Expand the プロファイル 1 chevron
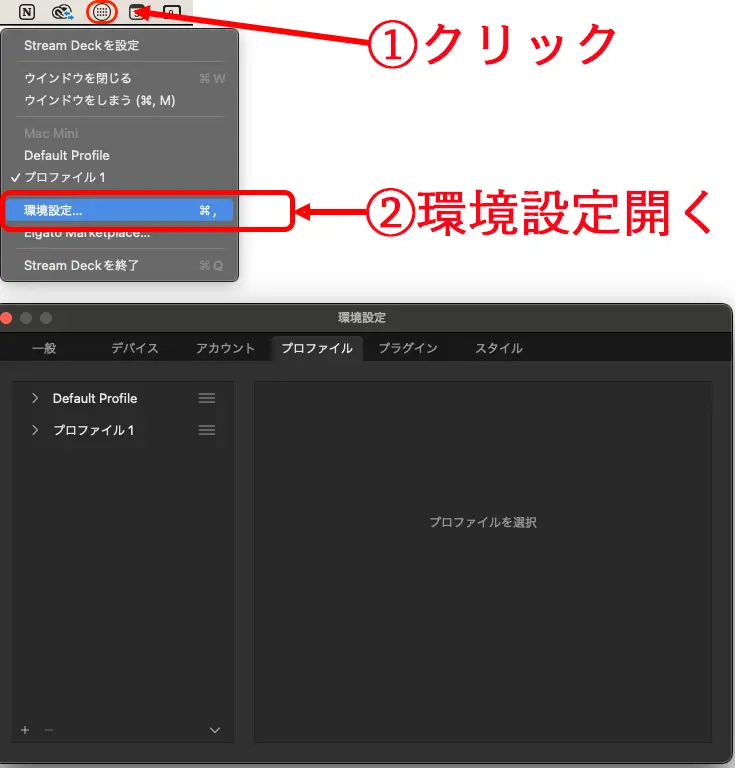 35,430
